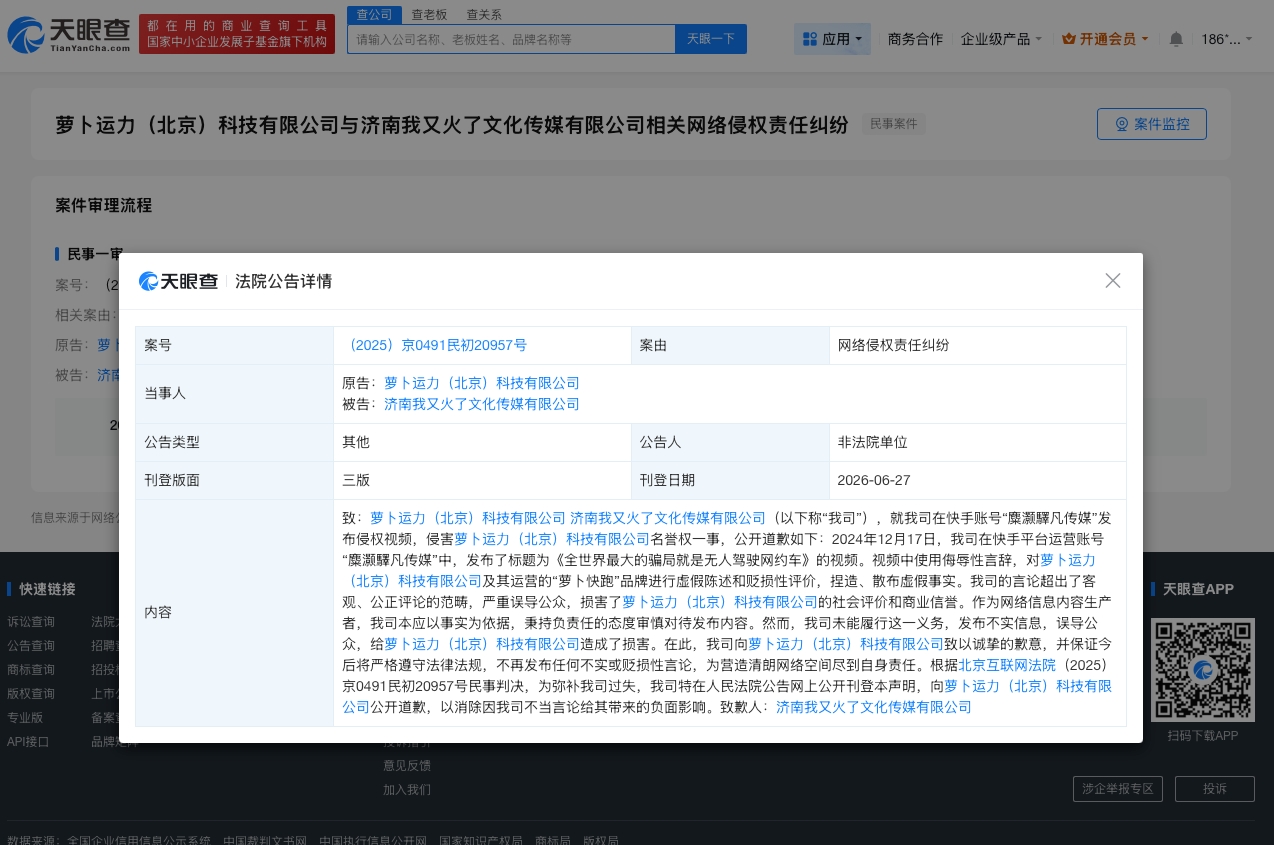Click the 涉企举报专区 button
Screen dimensions: 1274x845
pos(1118,789)
